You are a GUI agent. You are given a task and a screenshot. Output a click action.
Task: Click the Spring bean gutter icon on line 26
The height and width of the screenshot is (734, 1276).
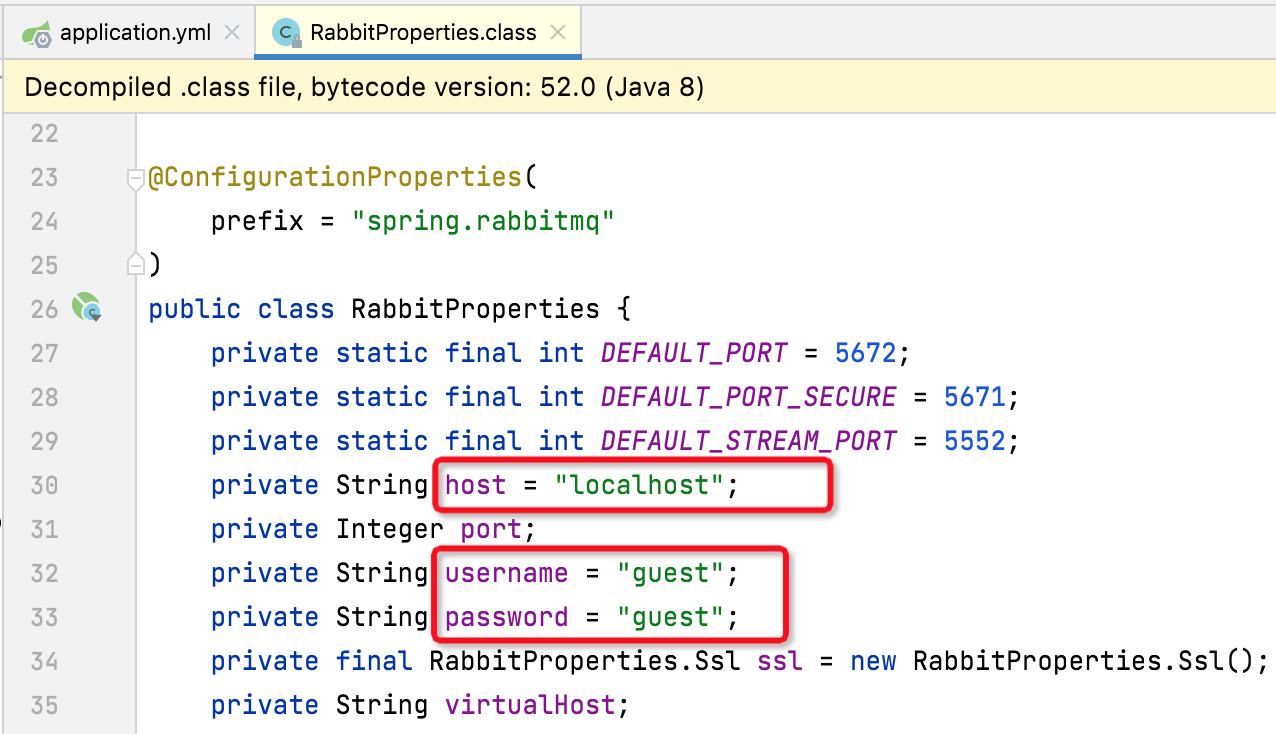[87, 308]
